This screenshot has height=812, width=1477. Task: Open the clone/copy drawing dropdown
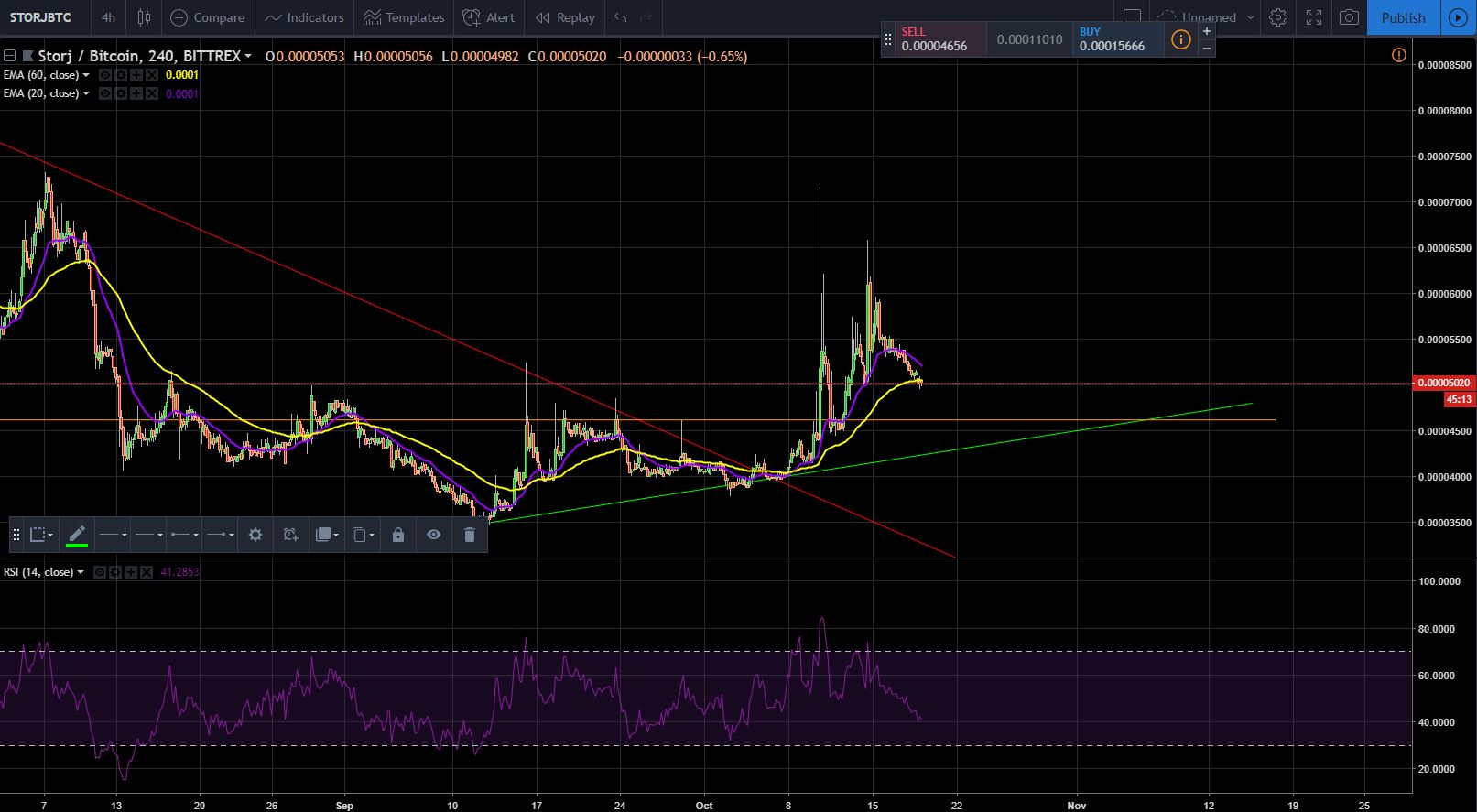click(363, 535)
